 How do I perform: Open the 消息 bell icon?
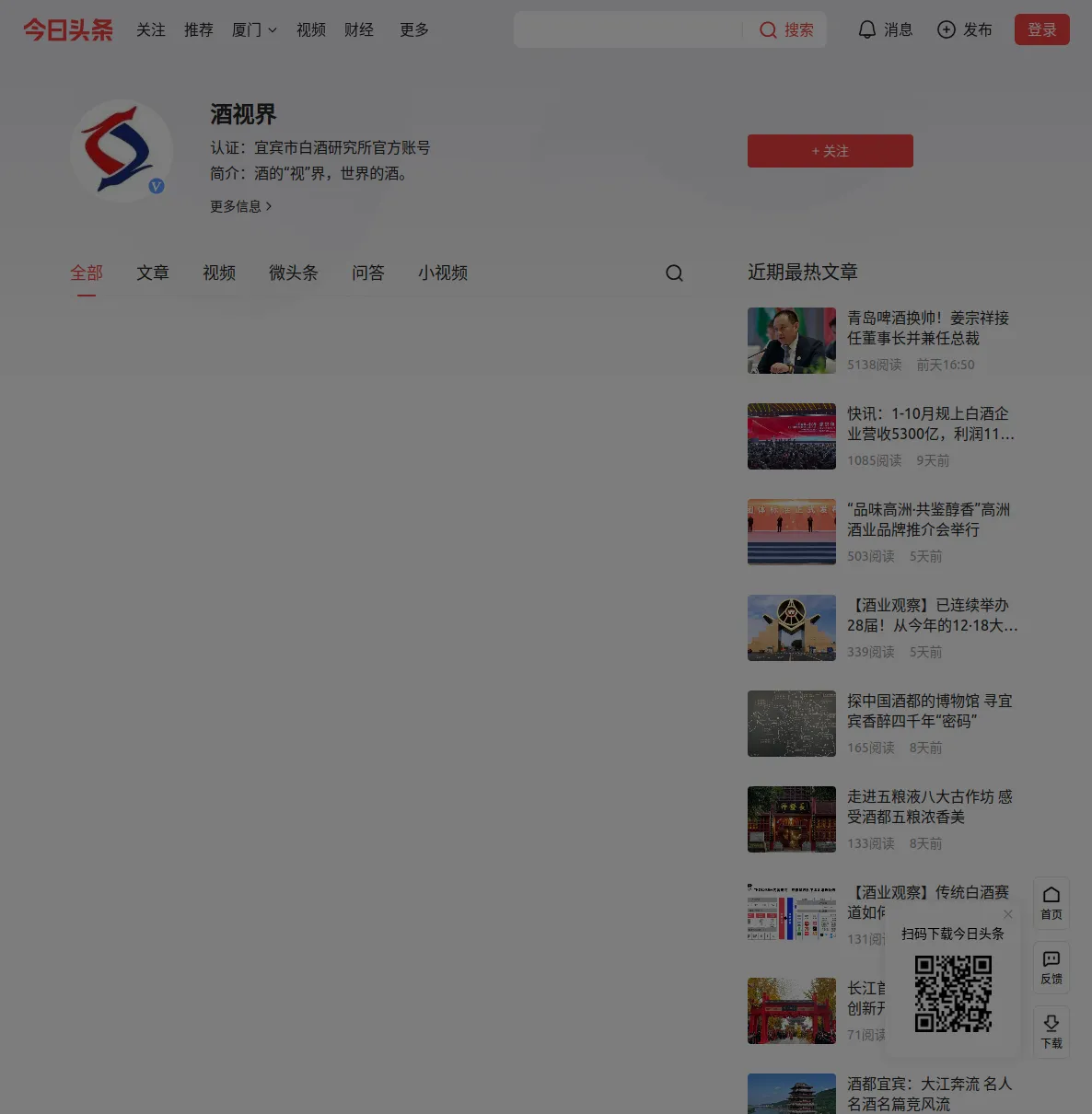tap(866, 29)
